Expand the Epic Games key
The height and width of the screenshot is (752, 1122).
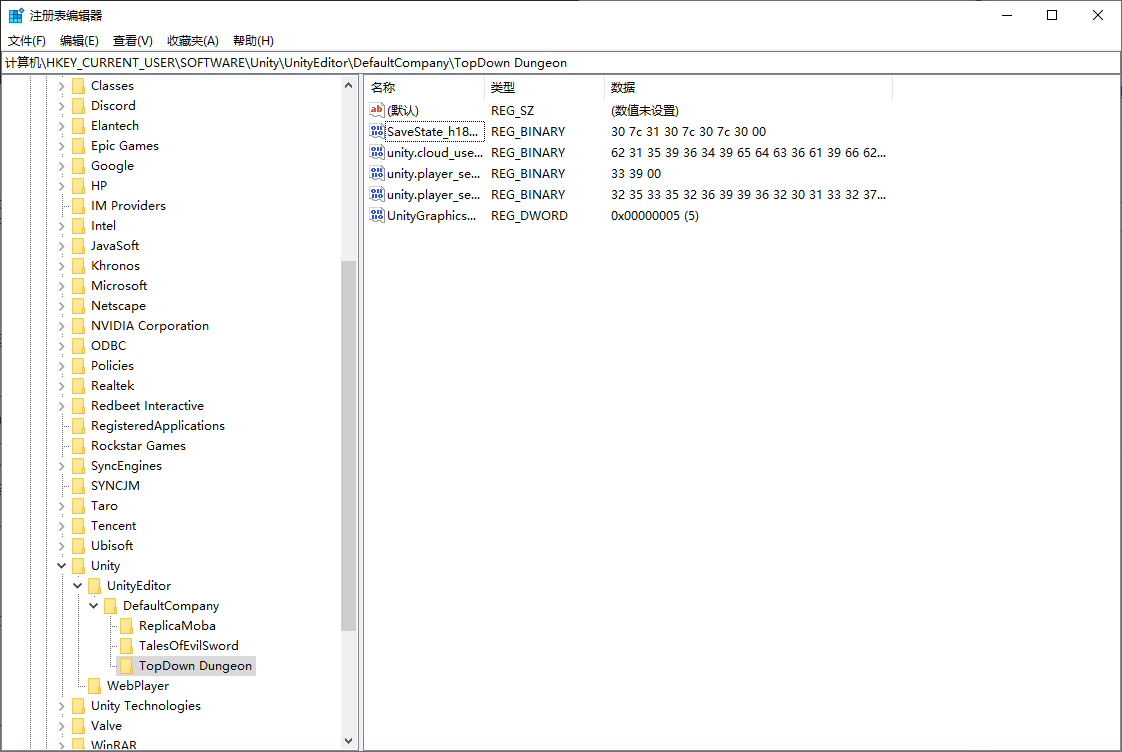(x=62, y=146)
